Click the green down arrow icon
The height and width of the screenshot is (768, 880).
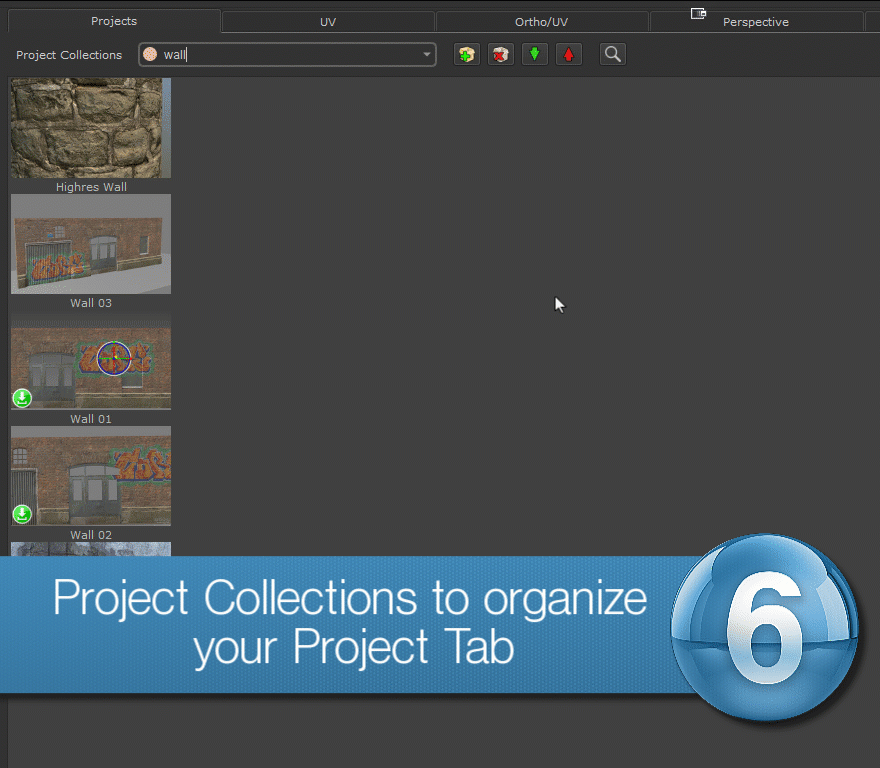tap(535, 55)
